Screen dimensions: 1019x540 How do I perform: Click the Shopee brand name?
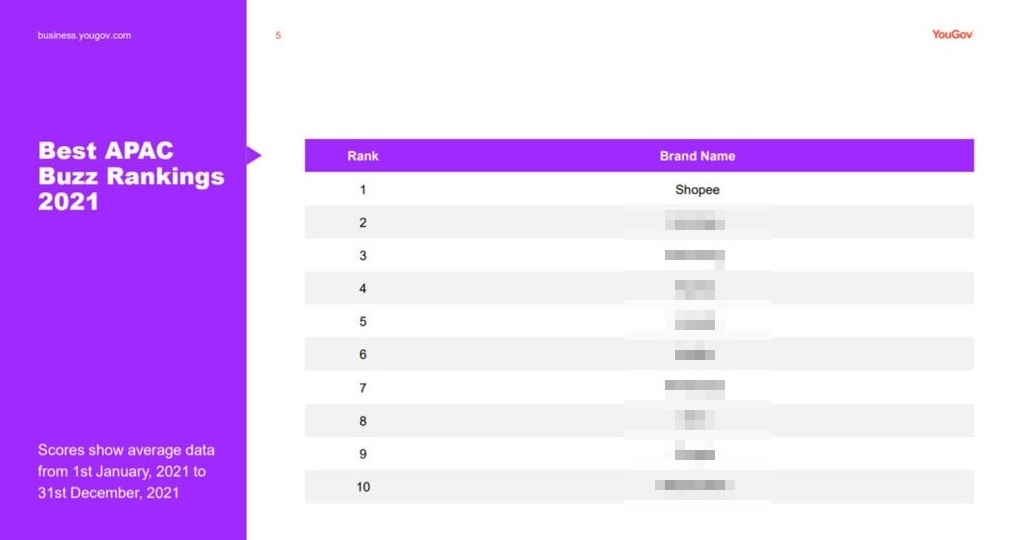[697, 189]
